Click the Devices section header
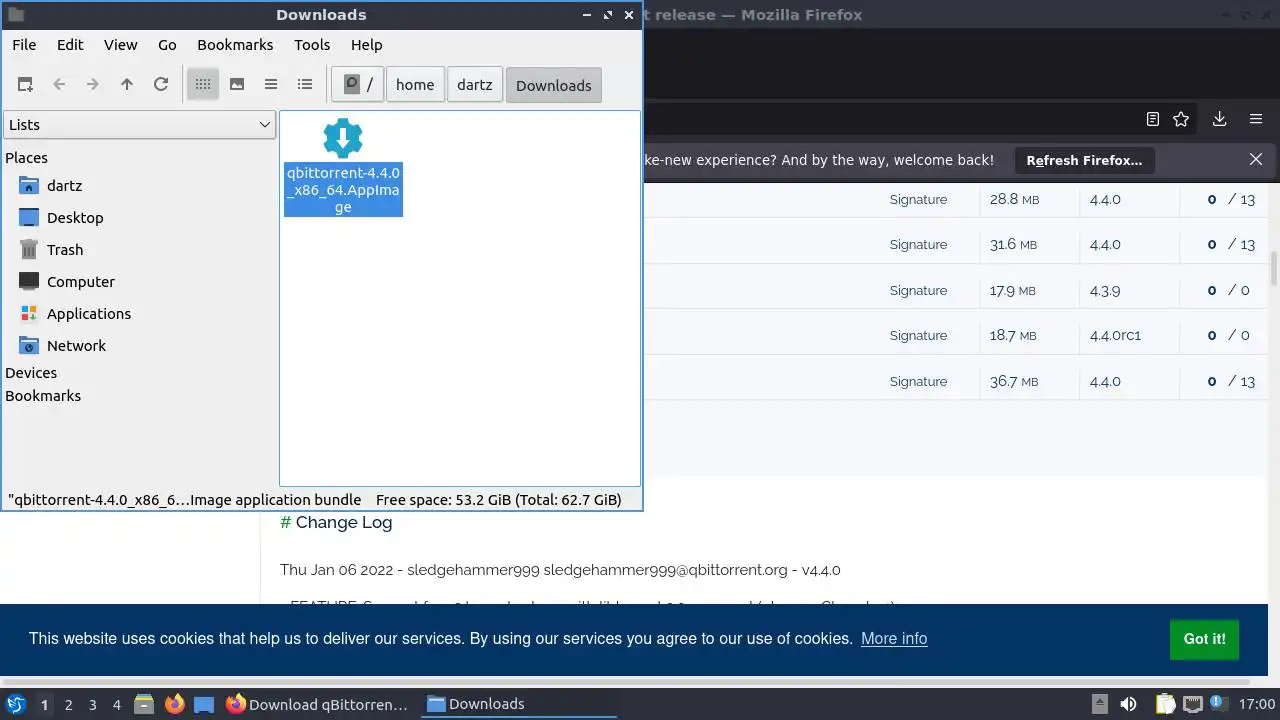The image size is (1280, 720). [x=31, y=373]
